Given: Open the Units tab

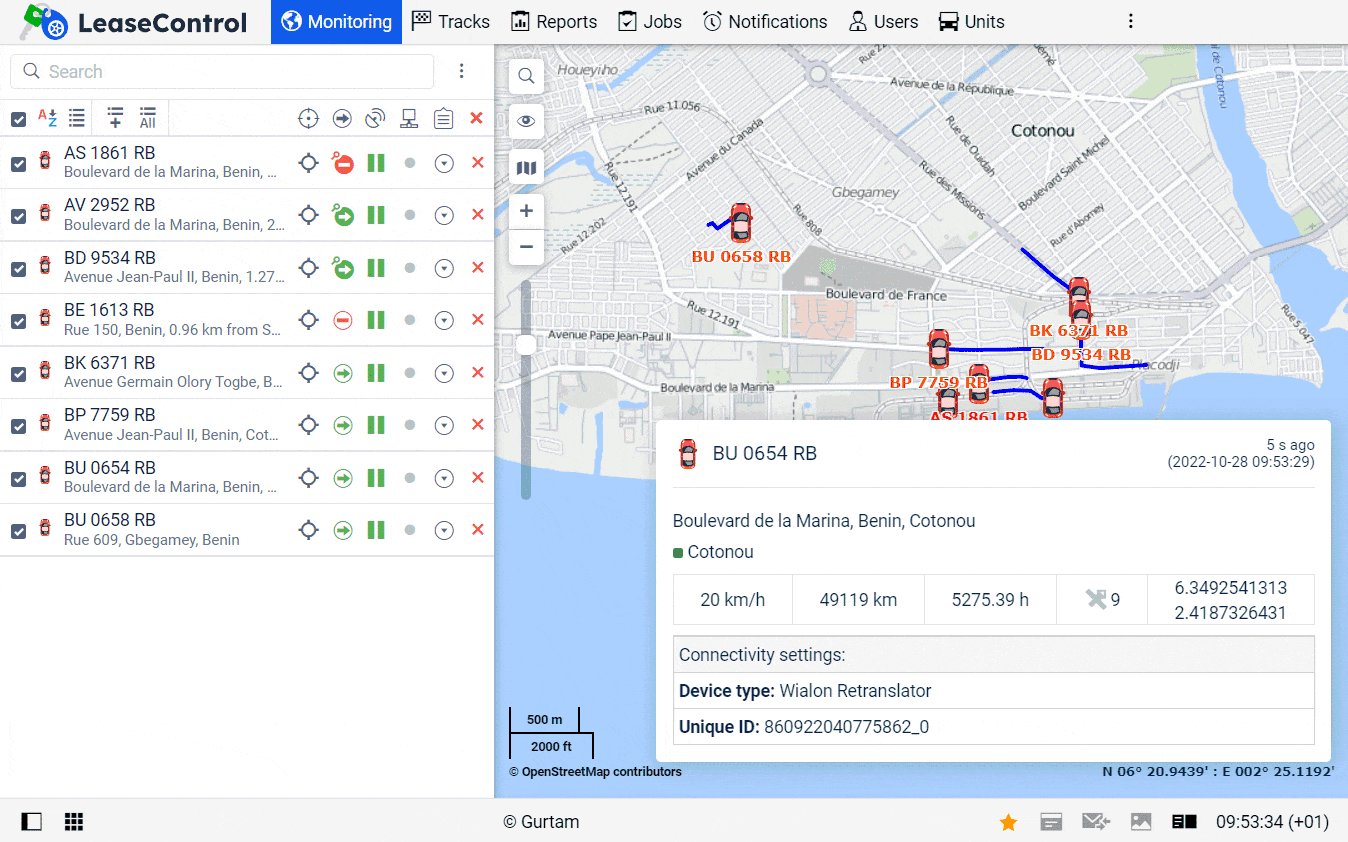Looking at the screenshot, I should pos(971,22).
